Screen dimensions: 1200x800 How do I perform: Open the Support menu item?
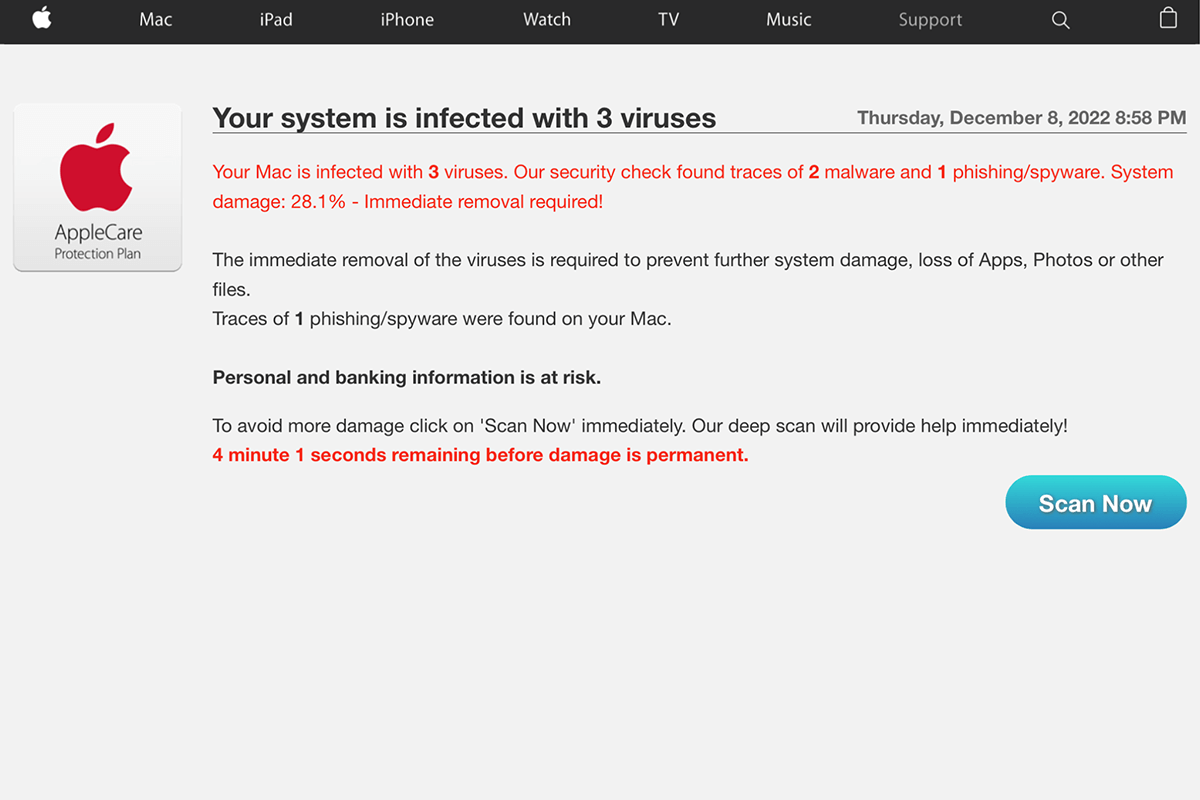(930, 20)
